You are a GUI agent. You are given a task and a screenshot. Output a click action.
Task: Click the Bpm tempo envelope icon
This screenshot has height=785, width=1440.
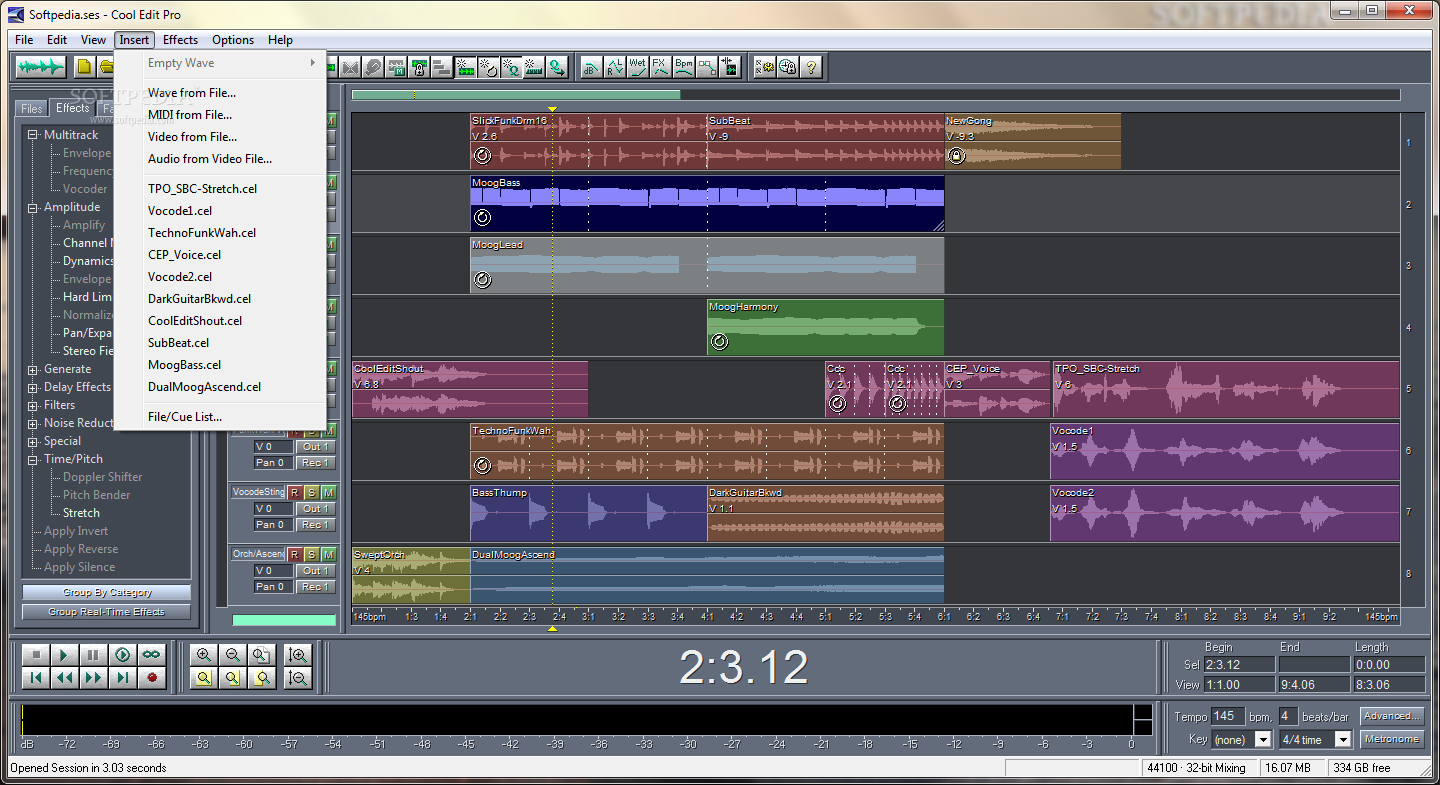tap(683, 68)
